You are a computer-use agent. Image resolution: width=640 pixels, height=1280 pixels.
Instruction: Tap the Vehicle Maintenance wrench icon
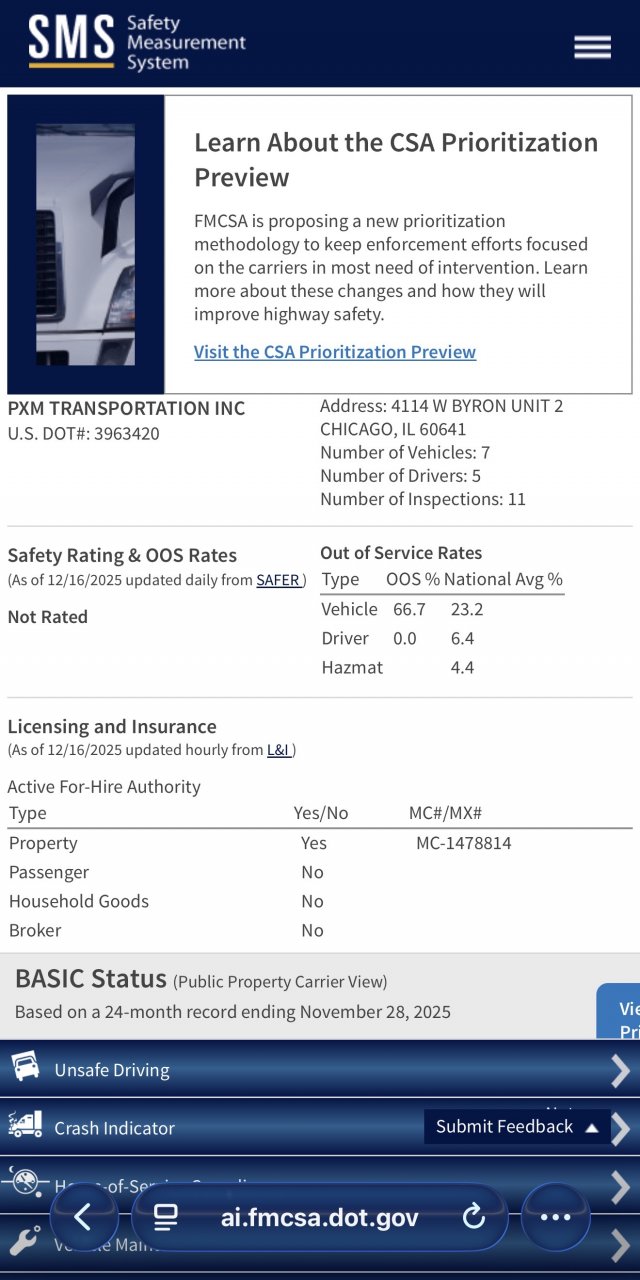[x=26, y=1242]
